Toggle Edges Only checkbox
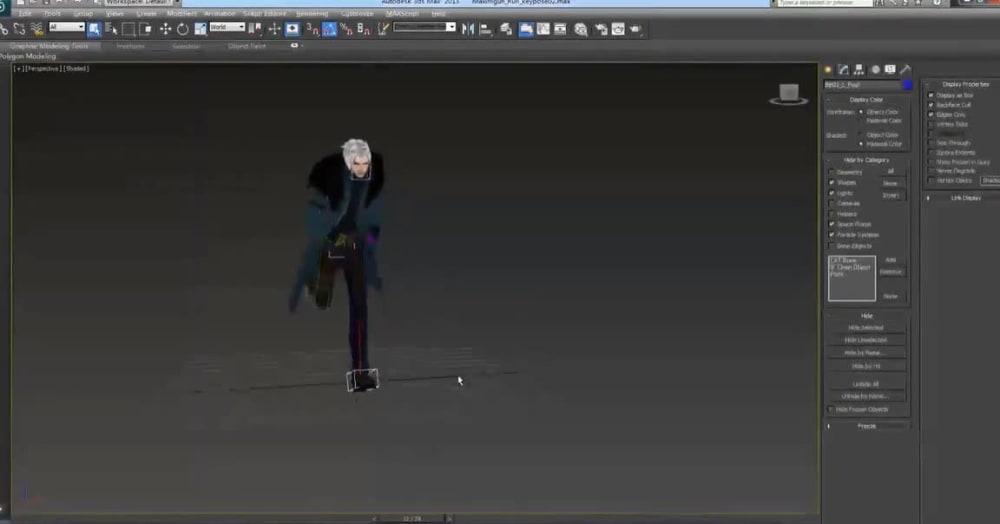This screenshot has width=1000, height=524. coord(931,114)
